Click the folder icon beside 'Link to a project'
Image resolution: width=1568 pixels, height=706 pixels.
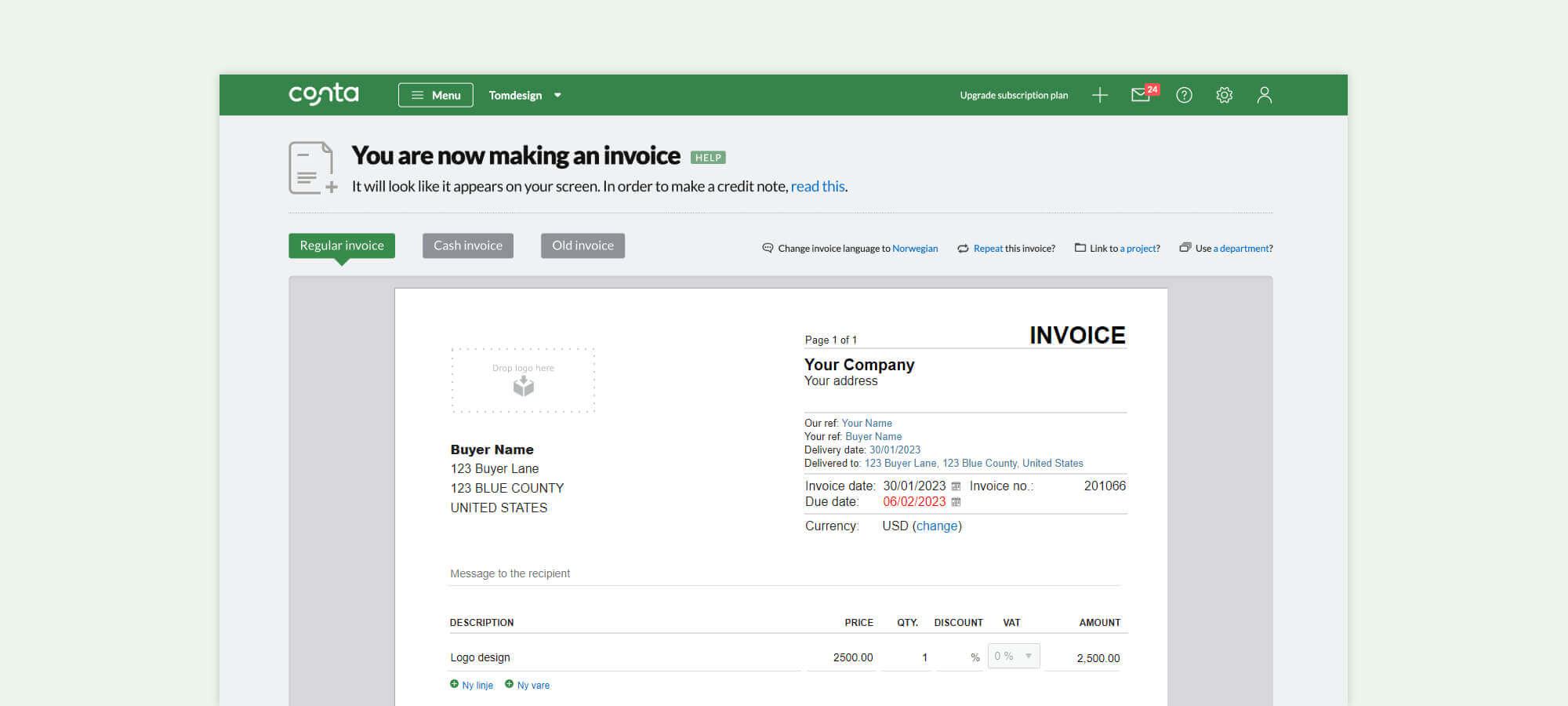[x=1080, y=247]
